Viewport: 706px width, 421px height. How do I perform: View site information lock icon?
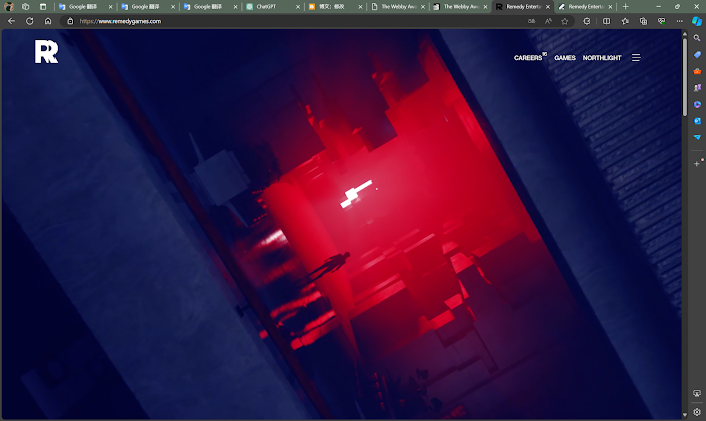(70, 21)
